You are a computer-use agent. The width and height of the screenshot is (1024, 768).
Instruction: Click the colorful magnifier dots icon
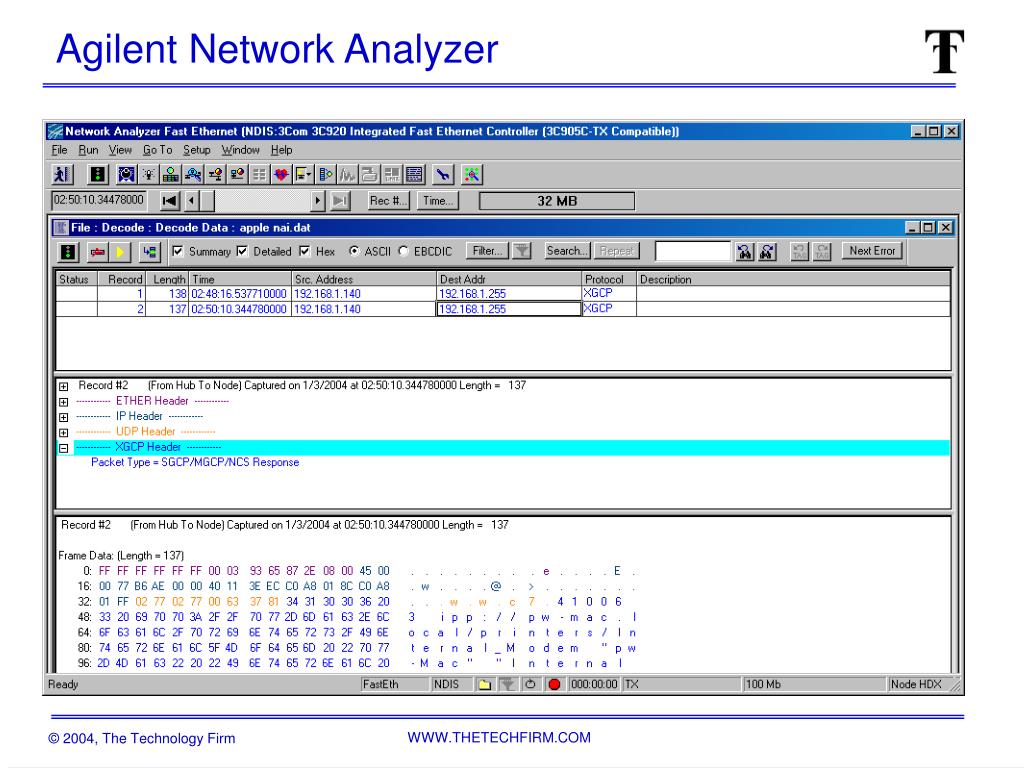tap(472, 174)
